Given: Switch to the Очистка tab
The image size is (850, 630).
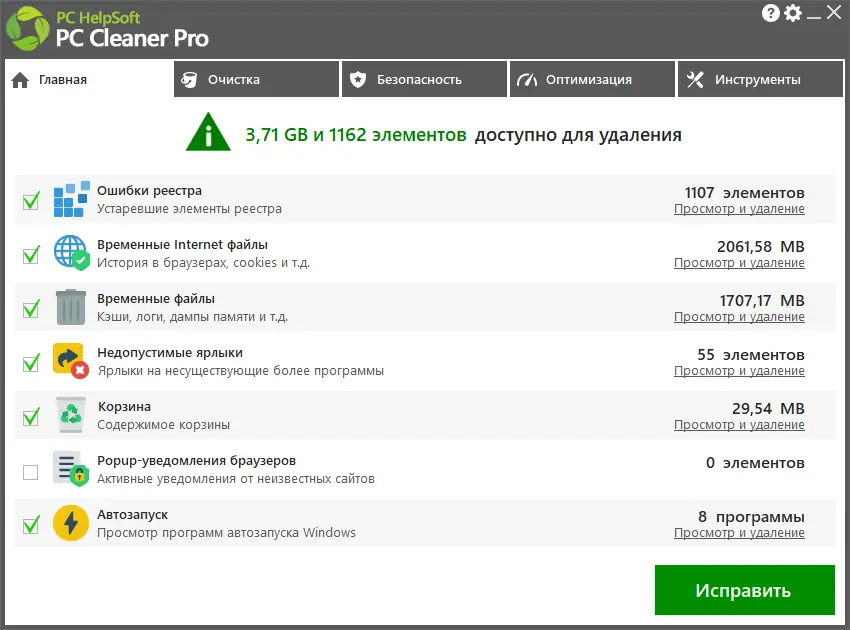Looking at the screenshot, I should pos(256,78).
